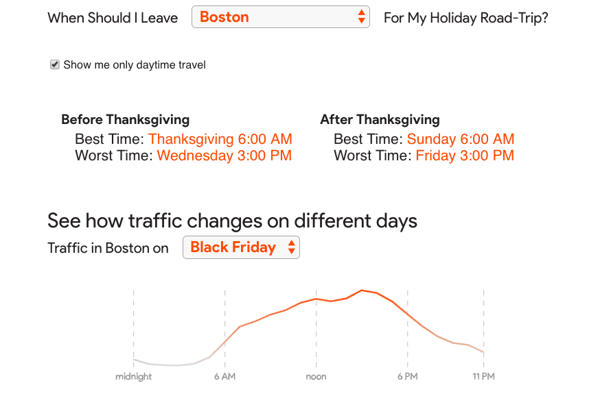Image resolution: width=600 pixels, height=396 pixels.
Task: Click the After Thanksgiving heading
Action: point(380,119)
